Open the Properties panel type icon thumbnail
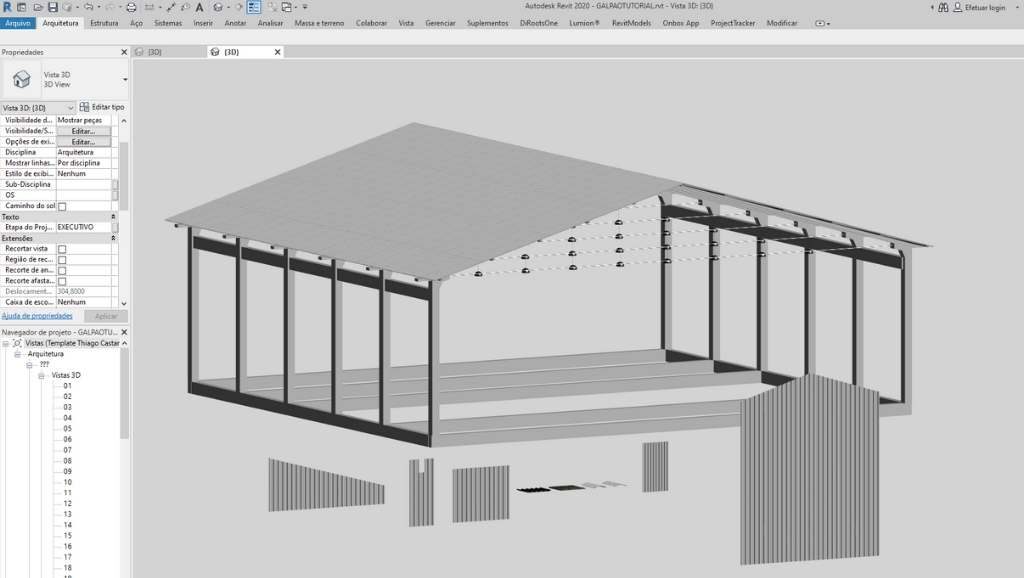The width and height of the screenshot is (1024, 578). pyautogui.click(x=22, y=79)
